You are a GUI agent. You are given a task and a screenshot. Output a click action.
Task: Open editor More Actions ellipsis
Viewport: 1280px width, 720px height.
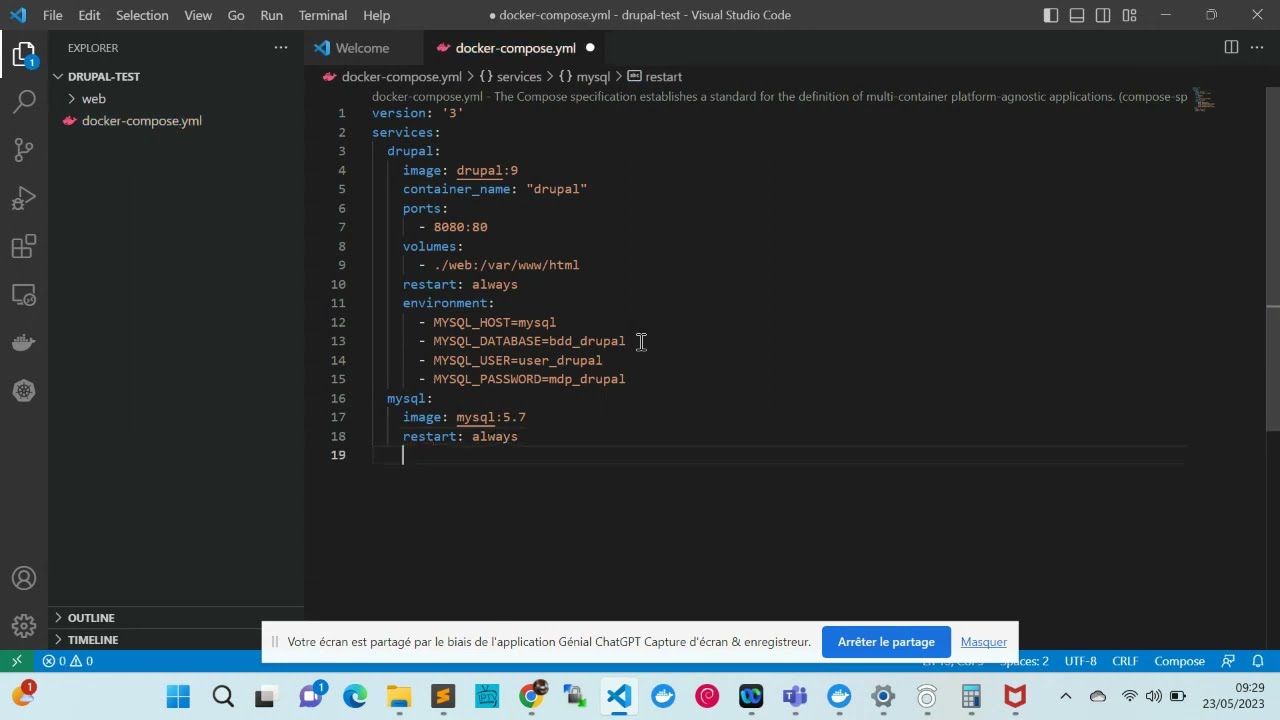(x=1258, y=47)
